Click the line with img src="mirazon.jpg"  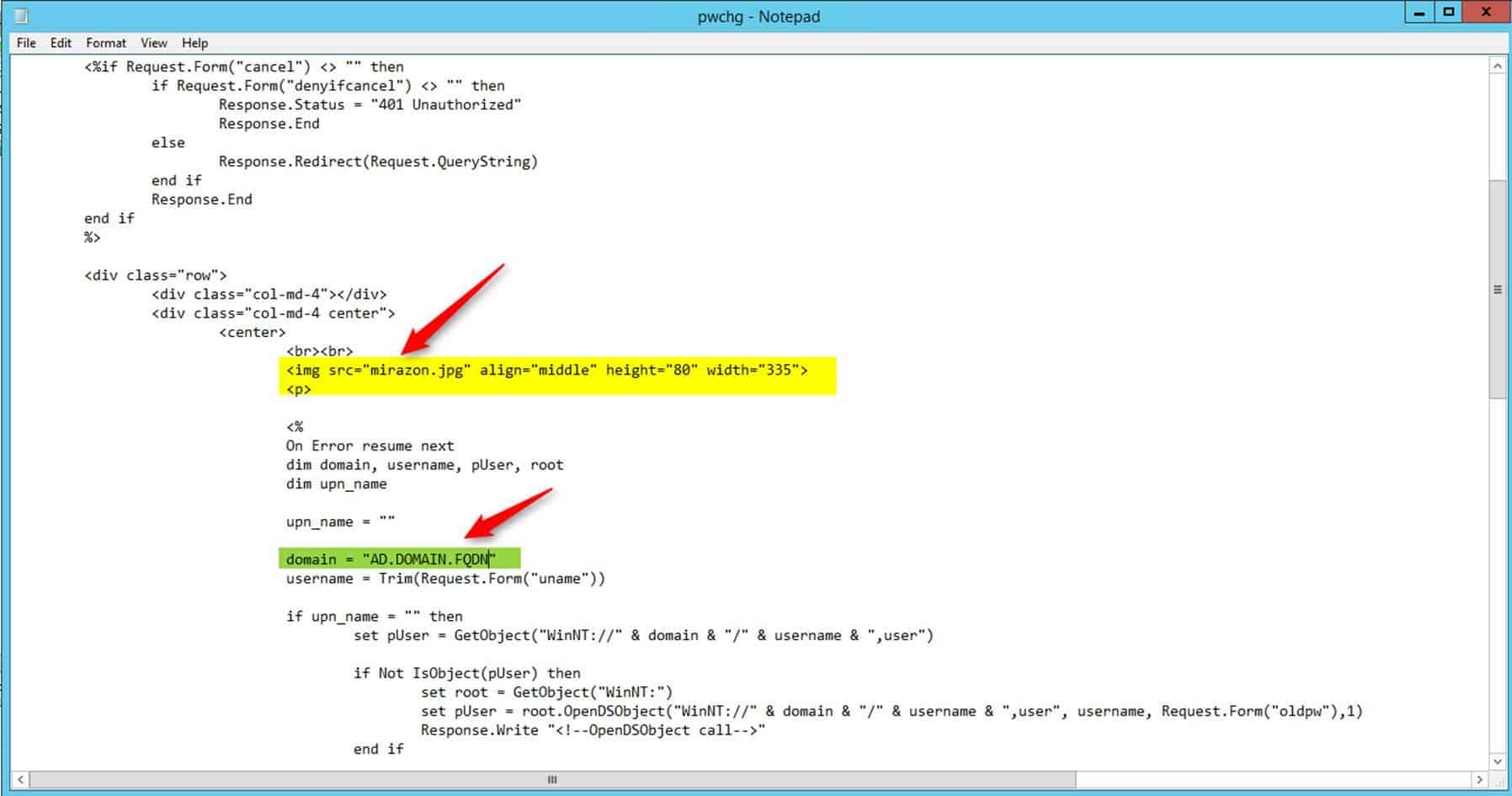[x=546, y=370]
